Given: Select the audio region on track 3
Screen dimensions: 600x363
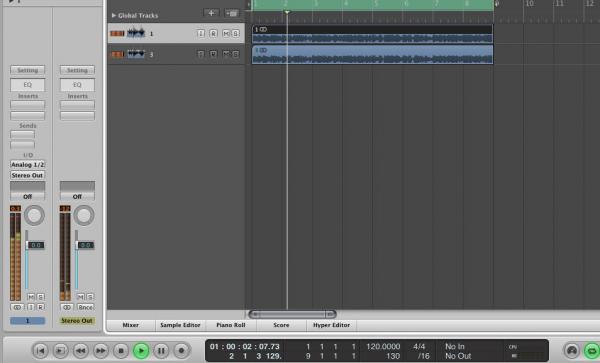Looking at the screenshot, I should coord(372,54).
